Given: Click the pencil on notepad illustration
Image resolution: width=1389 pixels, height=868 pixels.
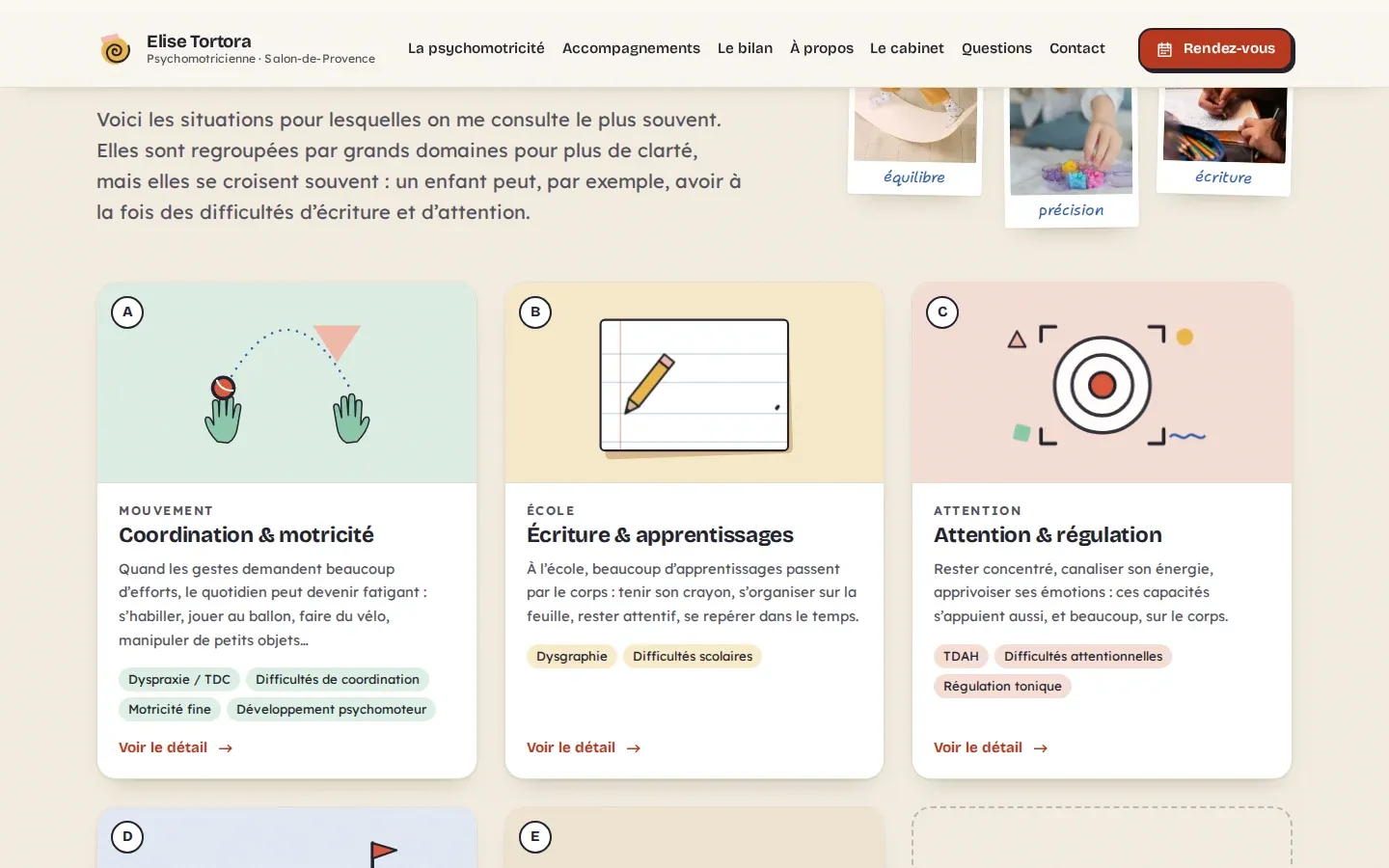Looking at the screenshot, I should (x=694, y=387).
